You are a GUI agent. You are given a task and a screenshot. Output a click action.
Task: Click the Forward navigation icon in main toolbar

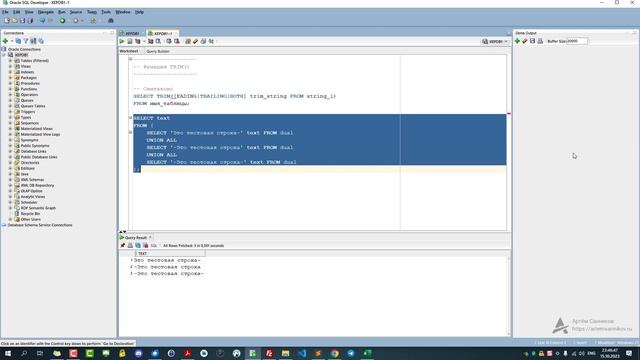[76, 20]
